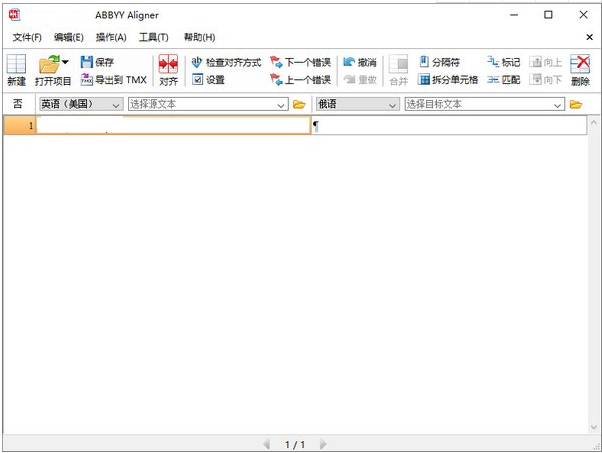Click the 向下 move down icon
The image size is (602, 453).
click(535, 79)
